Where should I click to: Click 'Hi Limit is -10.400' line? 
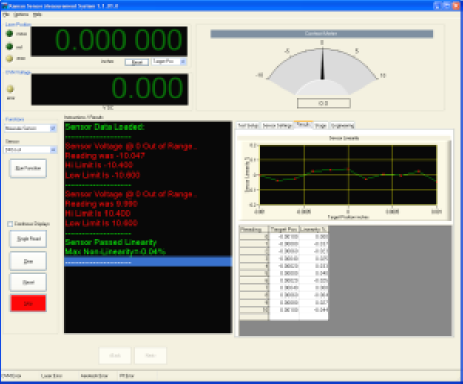point(99,165)
